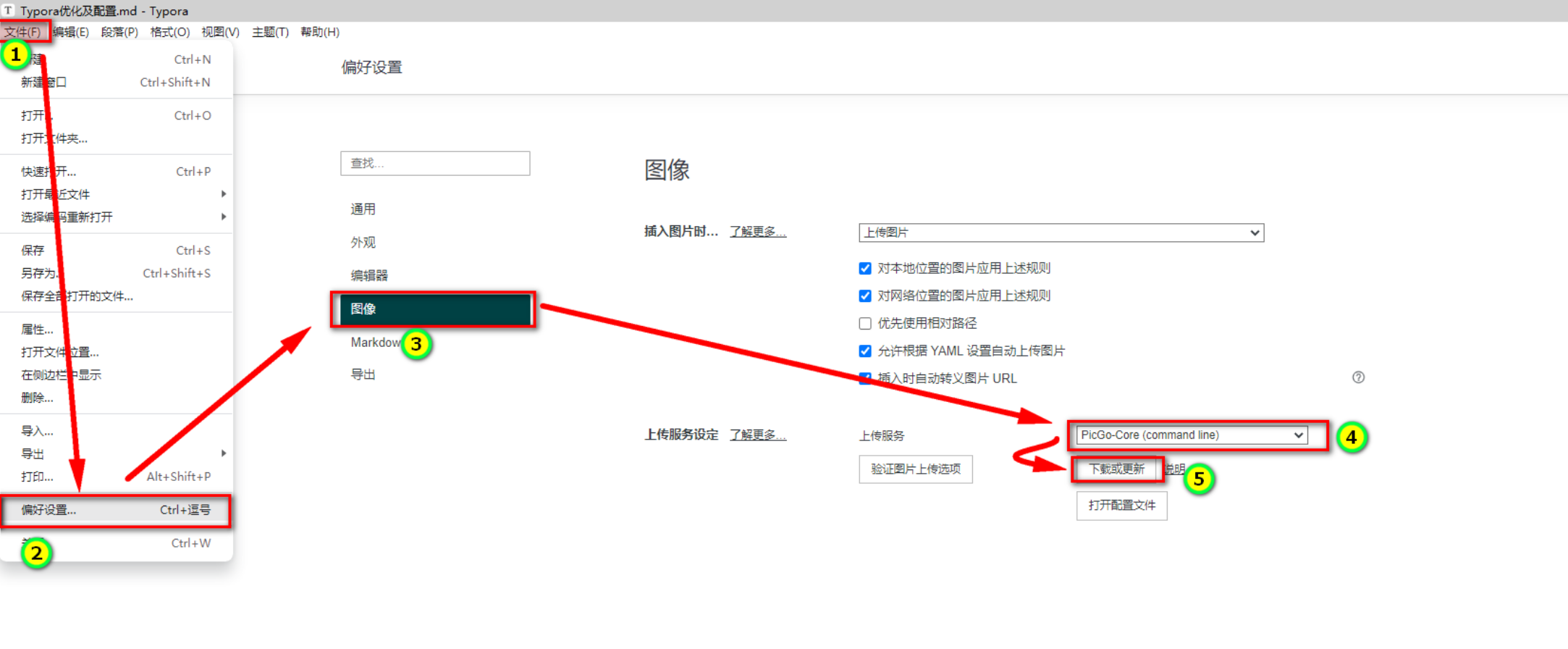This screenshot has height=649, width=1568.
Task: Click 验证图片上传选项 button
Action: [x=915, y=469]
